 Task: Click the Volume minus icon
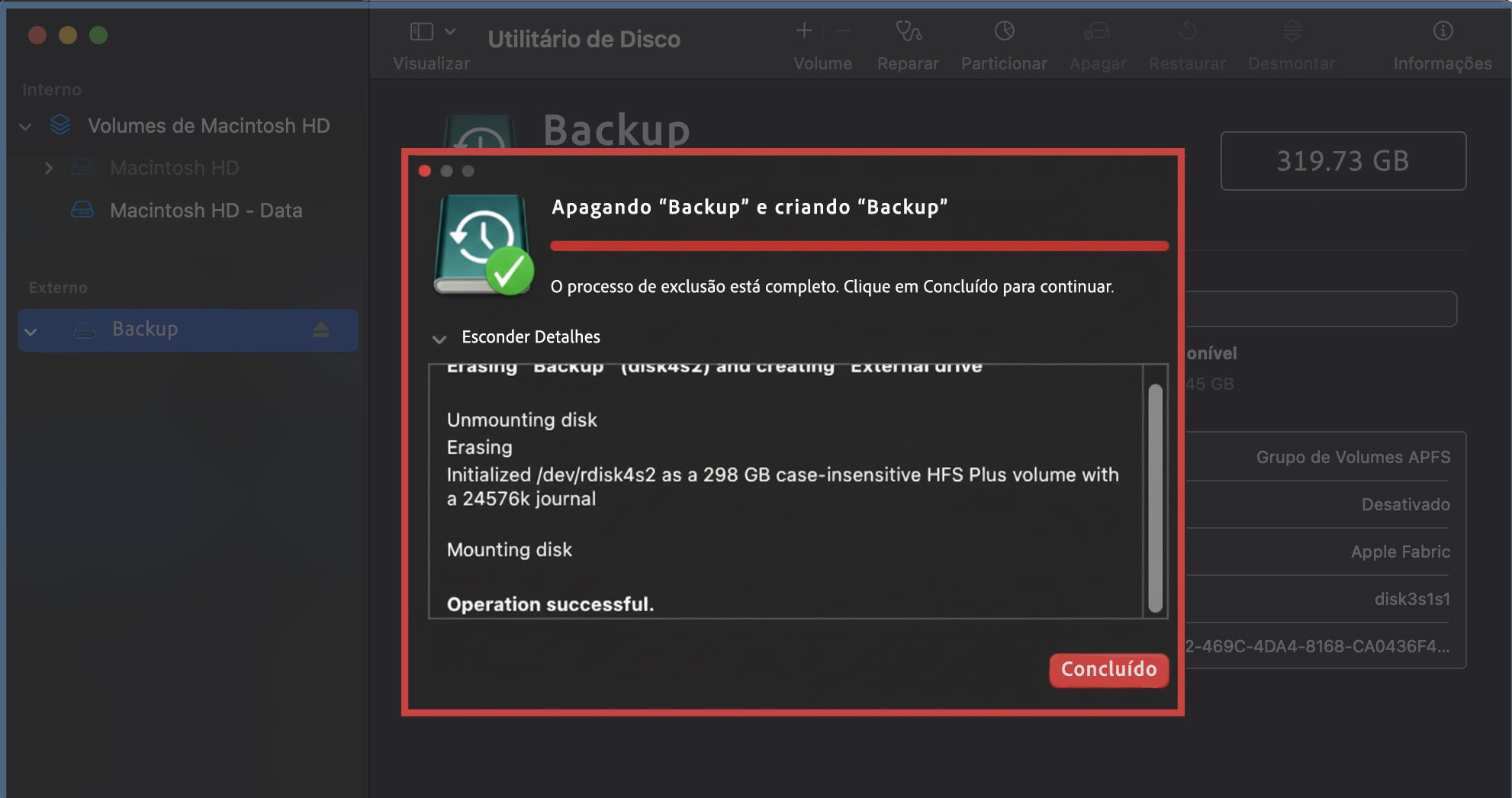(842, 31)
